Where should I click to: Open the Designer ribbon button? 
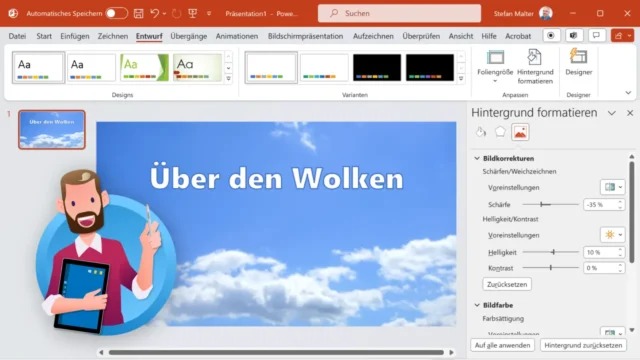(578, 62)
